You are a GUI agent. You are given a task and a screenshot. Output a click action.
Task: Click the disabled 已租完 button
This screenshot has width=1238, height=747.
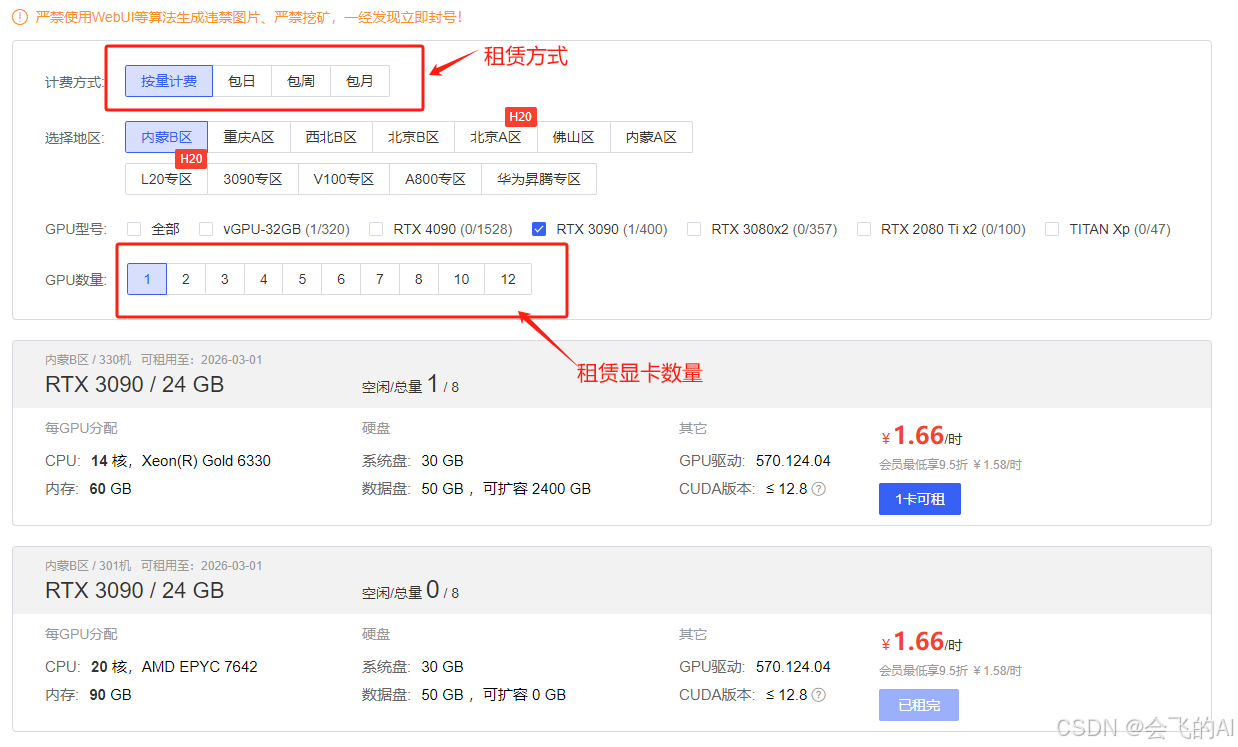tap(919, 705)
